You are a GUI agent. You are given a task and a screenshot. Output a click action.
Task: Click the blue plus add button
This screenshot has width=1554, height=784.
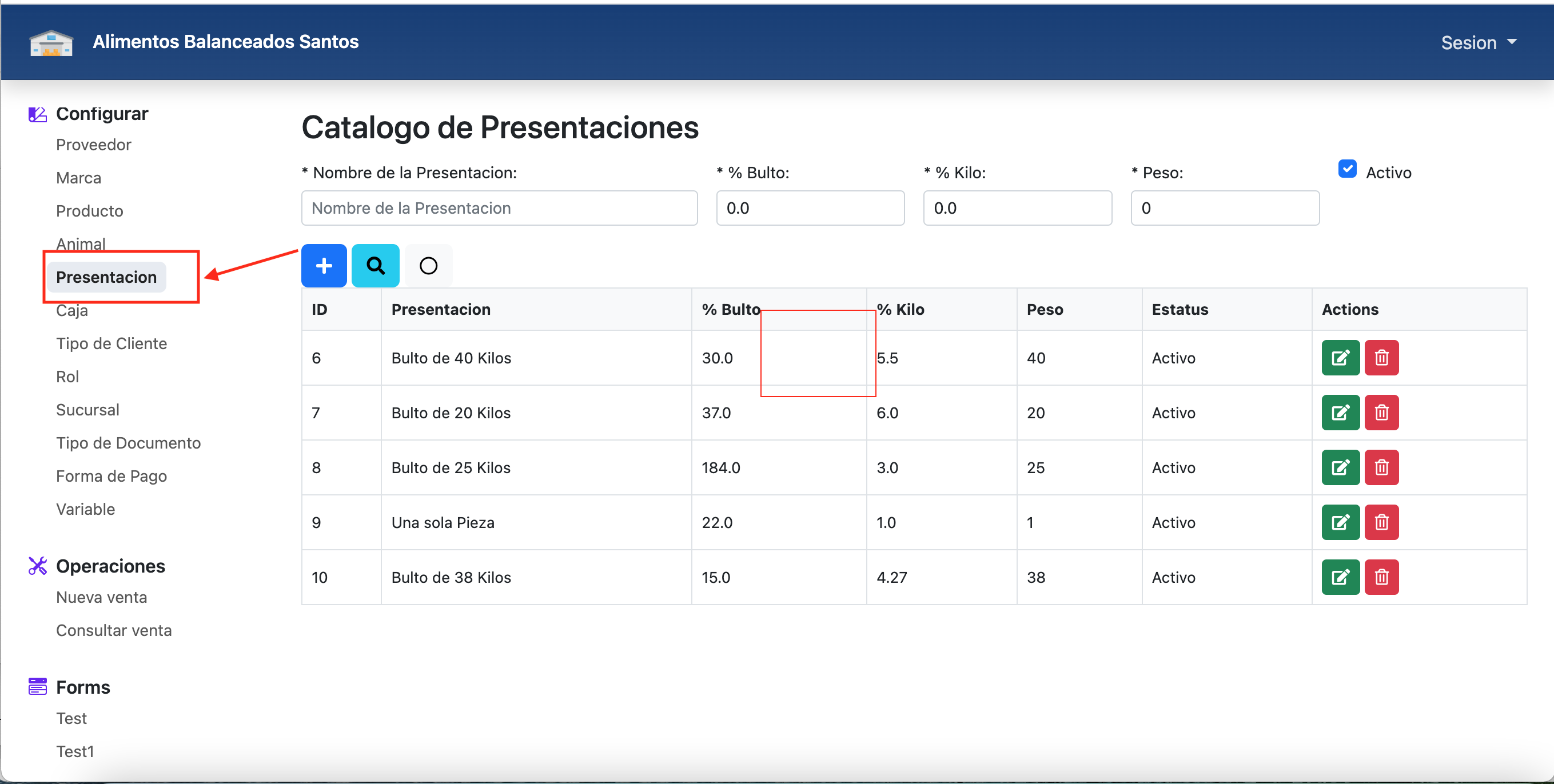(x=324, y=265)
